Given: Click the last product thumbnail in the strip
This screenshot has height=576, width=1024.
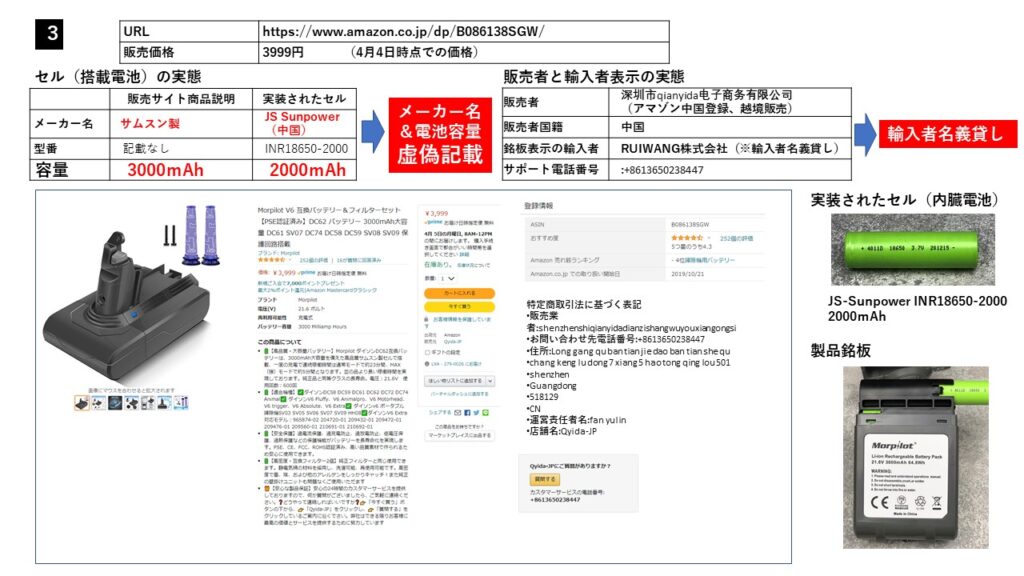Looking at the screenshot, I should 182,402.
